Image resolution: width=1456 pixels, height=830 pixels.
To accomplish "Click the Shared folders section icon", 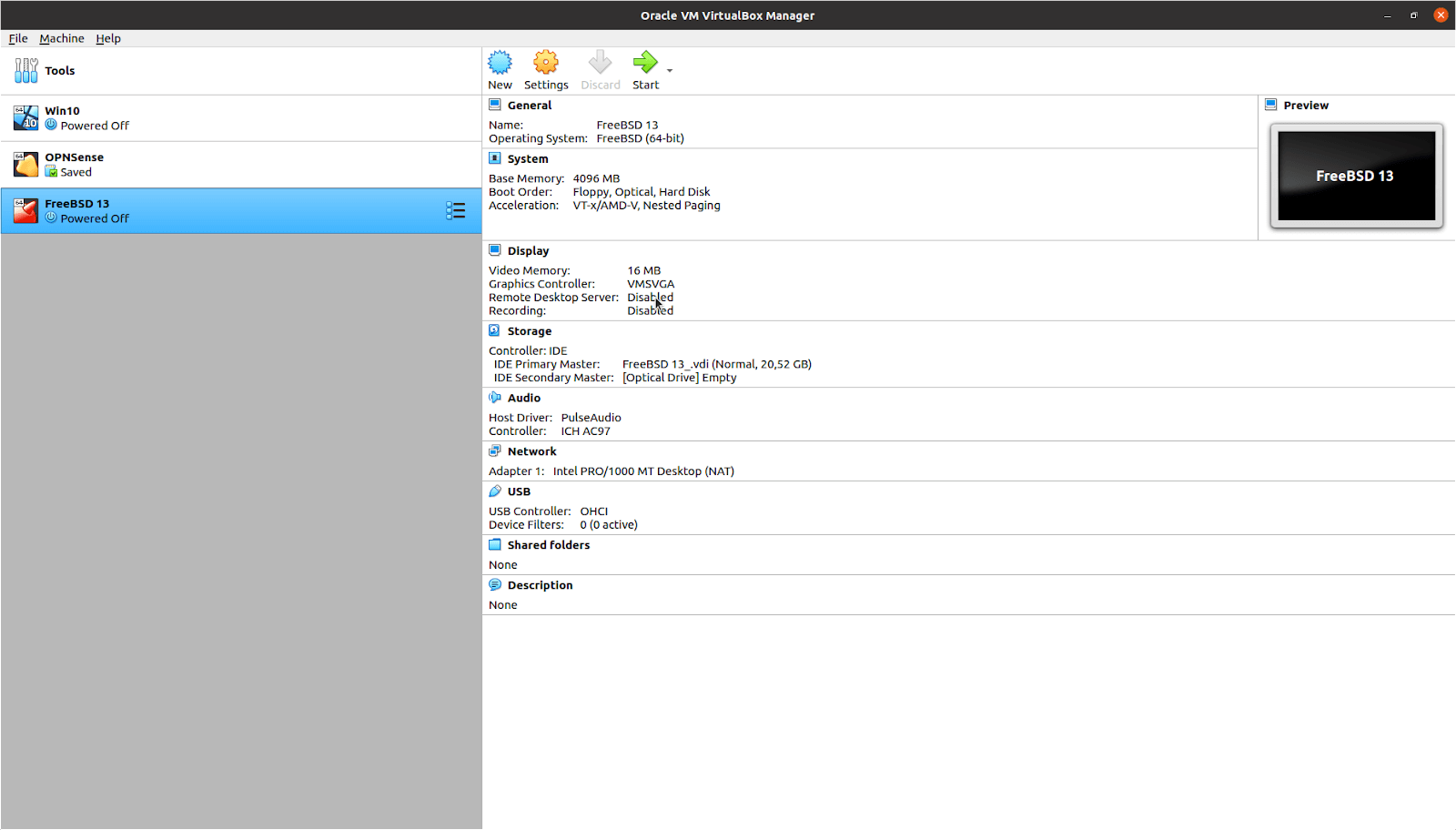I will 495,545.
